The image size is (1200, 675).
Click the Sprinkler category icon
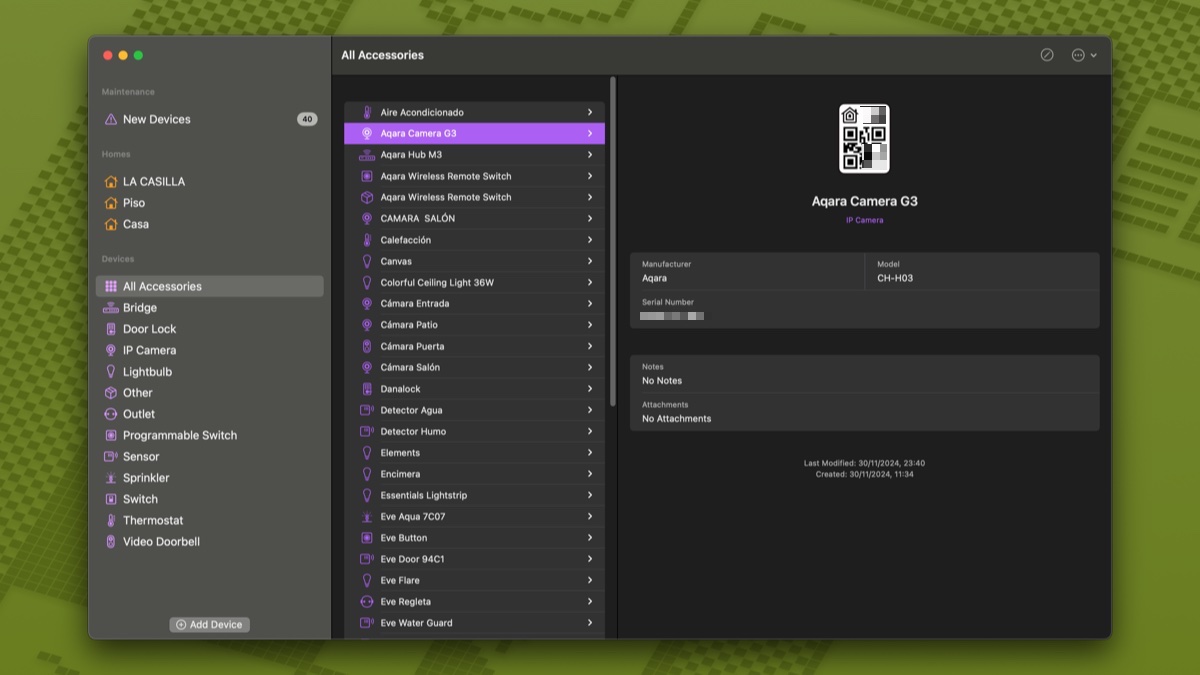coord(111,478)
